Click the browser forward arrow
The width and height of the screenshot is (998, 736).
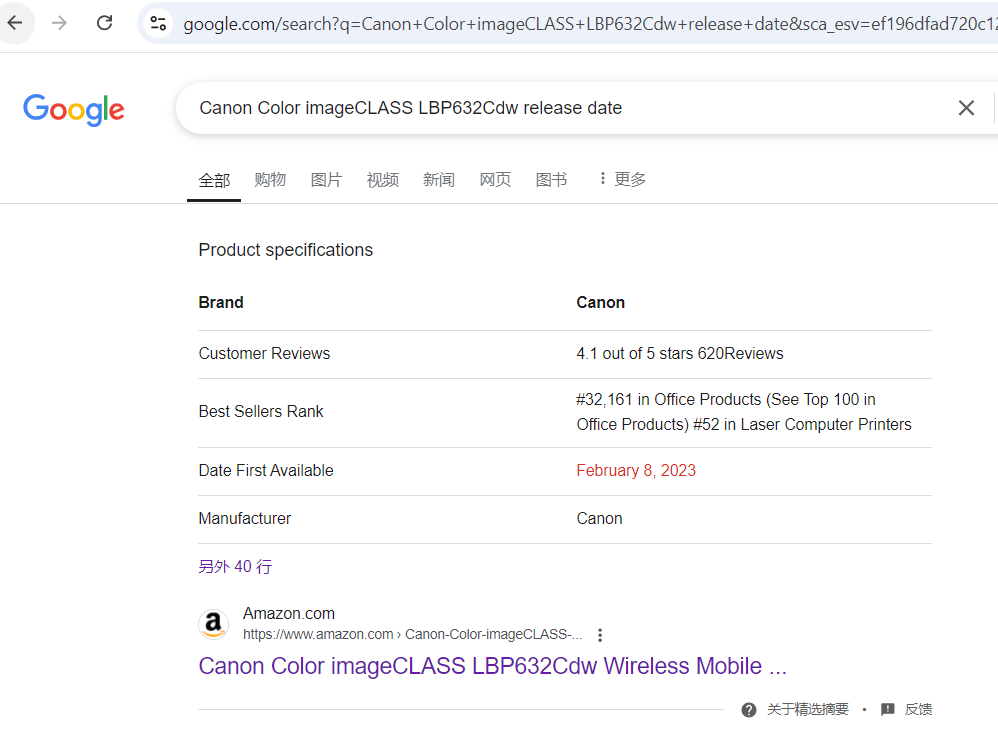(60, 23)
